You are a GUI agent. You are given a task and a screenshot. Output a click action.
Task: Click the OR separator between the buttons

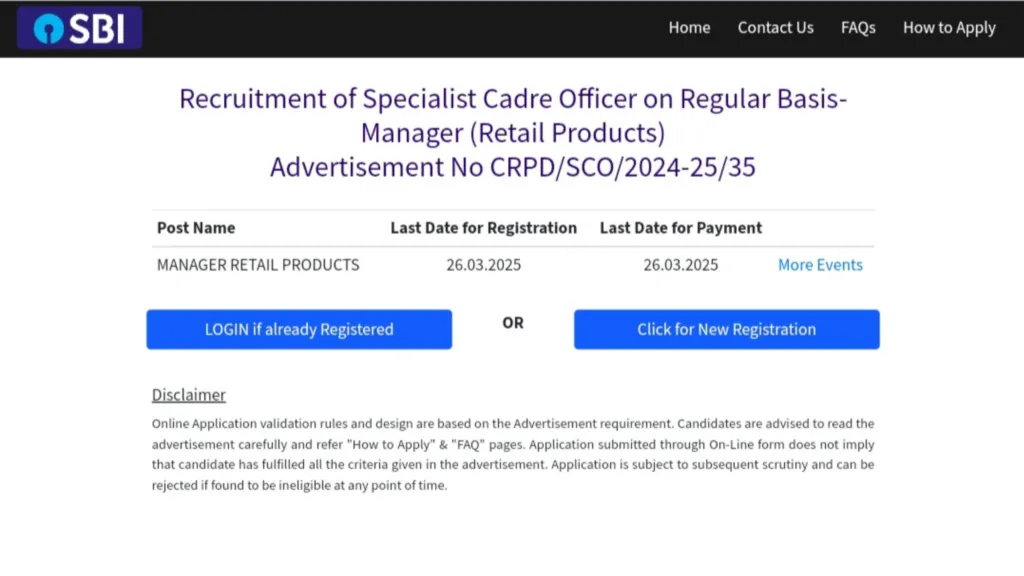513,323
